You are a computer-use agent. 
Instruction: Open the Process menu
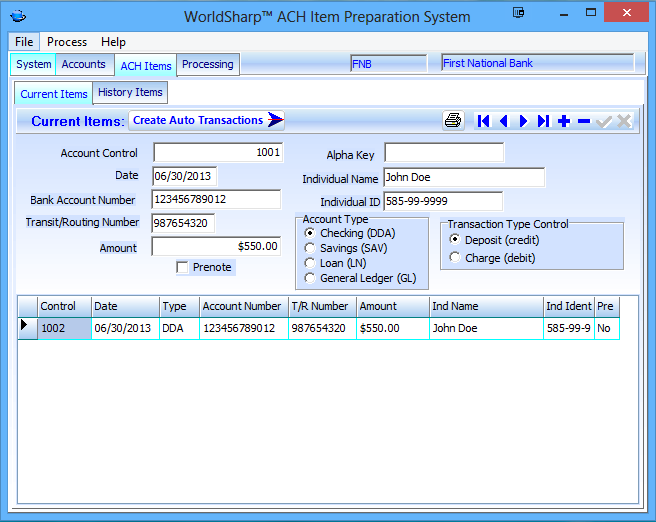(67, 42)
